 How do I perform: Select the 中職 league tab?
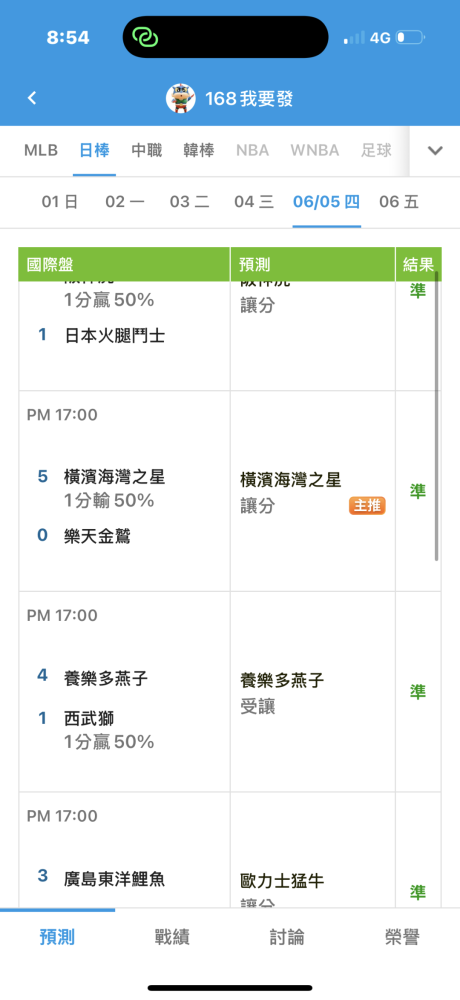click(x=147, y=151)
